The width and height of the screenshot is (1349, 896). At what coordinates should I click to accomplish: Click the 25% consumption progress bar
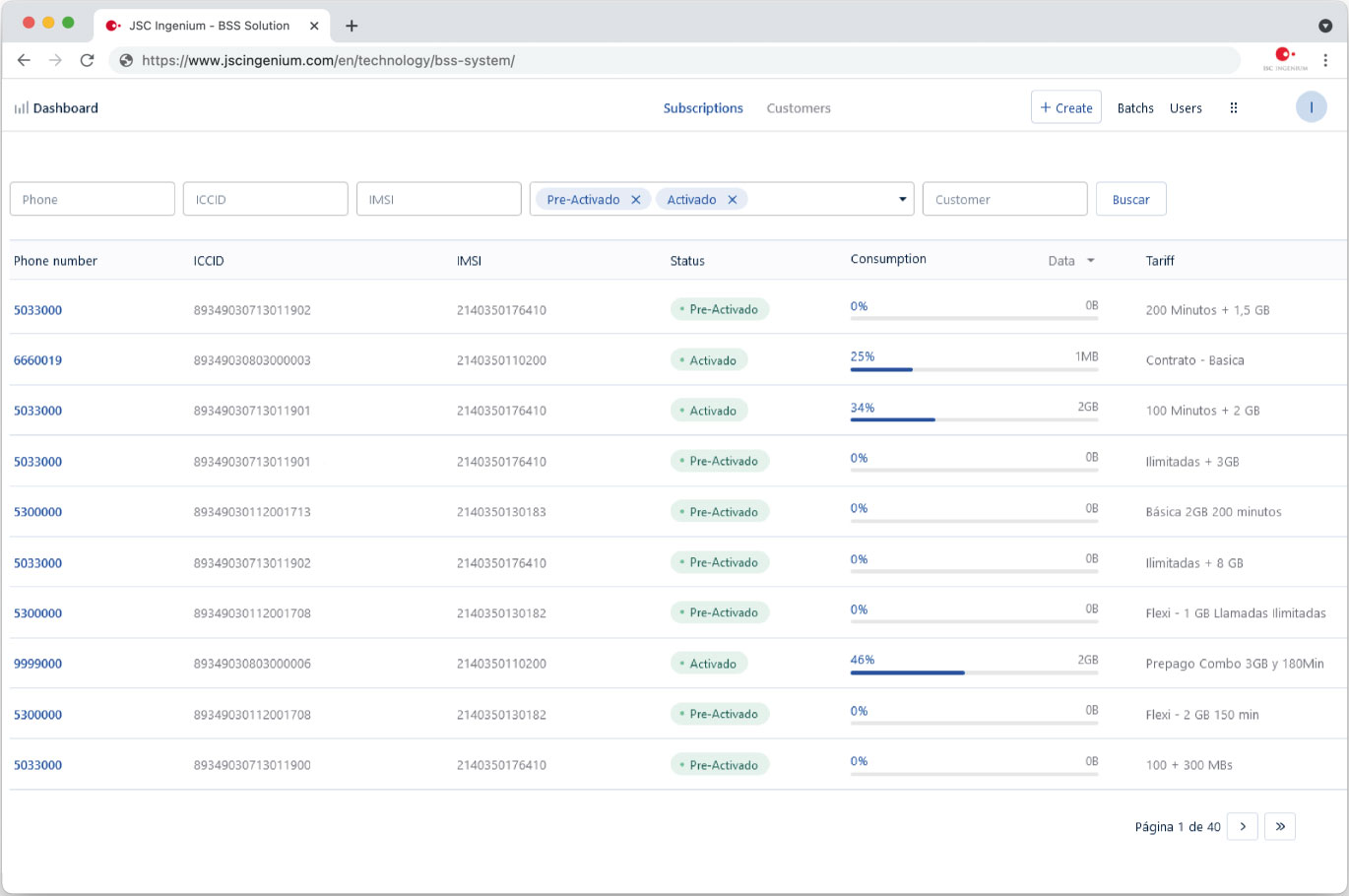tap(974, 369)
